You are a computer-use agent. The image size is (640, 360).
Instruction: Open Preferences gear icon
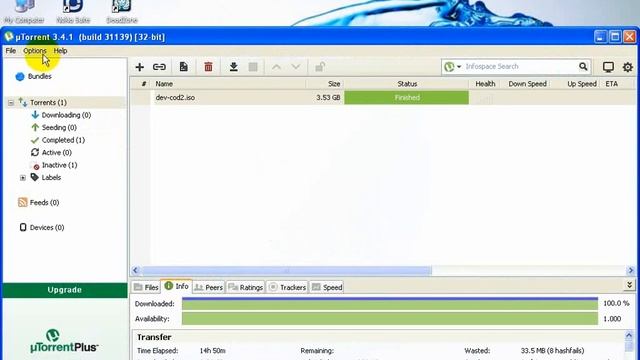tap(628, 67)
